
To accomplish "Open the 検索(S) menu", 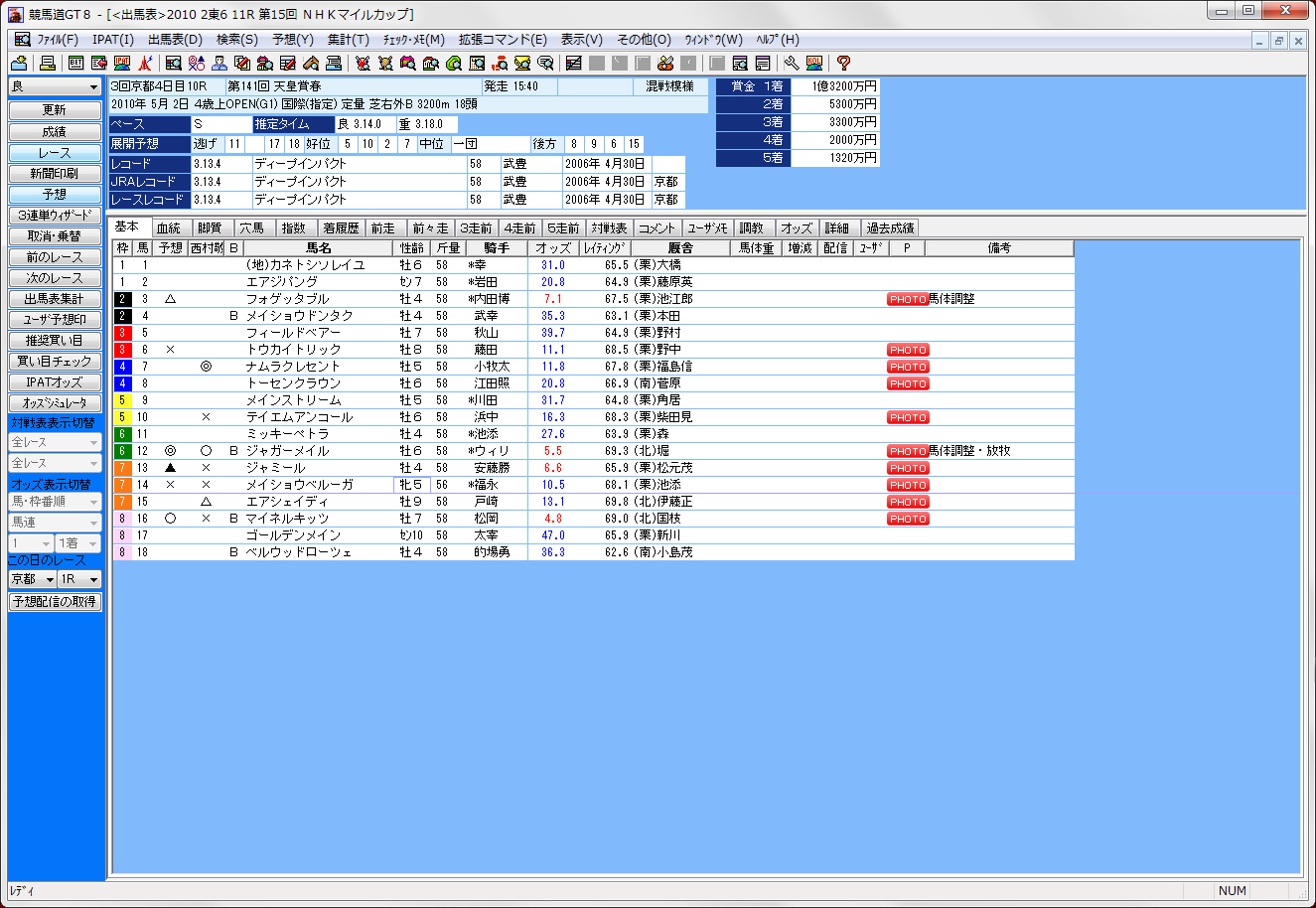I will pos(237,40).
